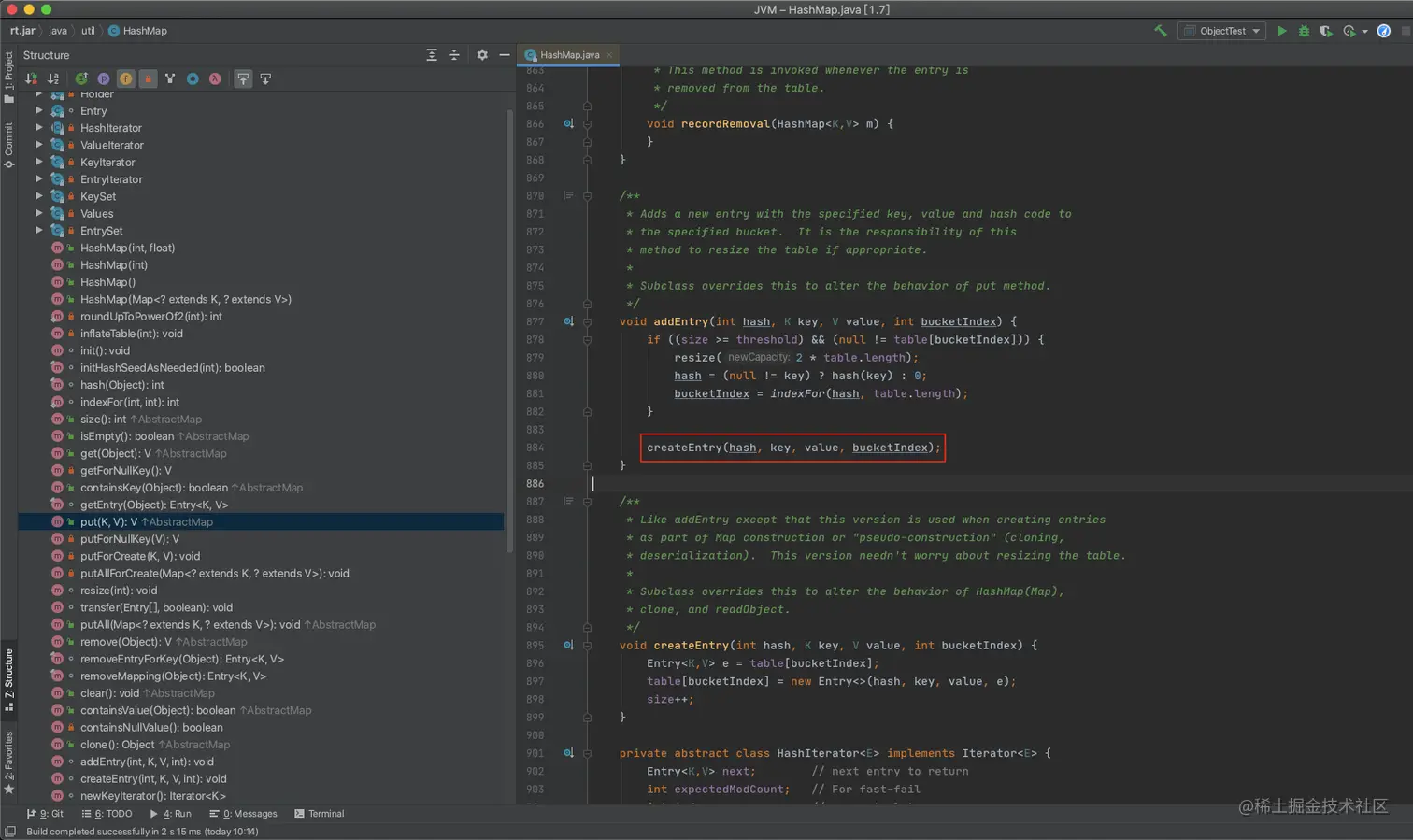The height and width of the screenshot is (840, 1413).
Task: Click Collapse All icon in Structure header
Action: pos(454,55)
